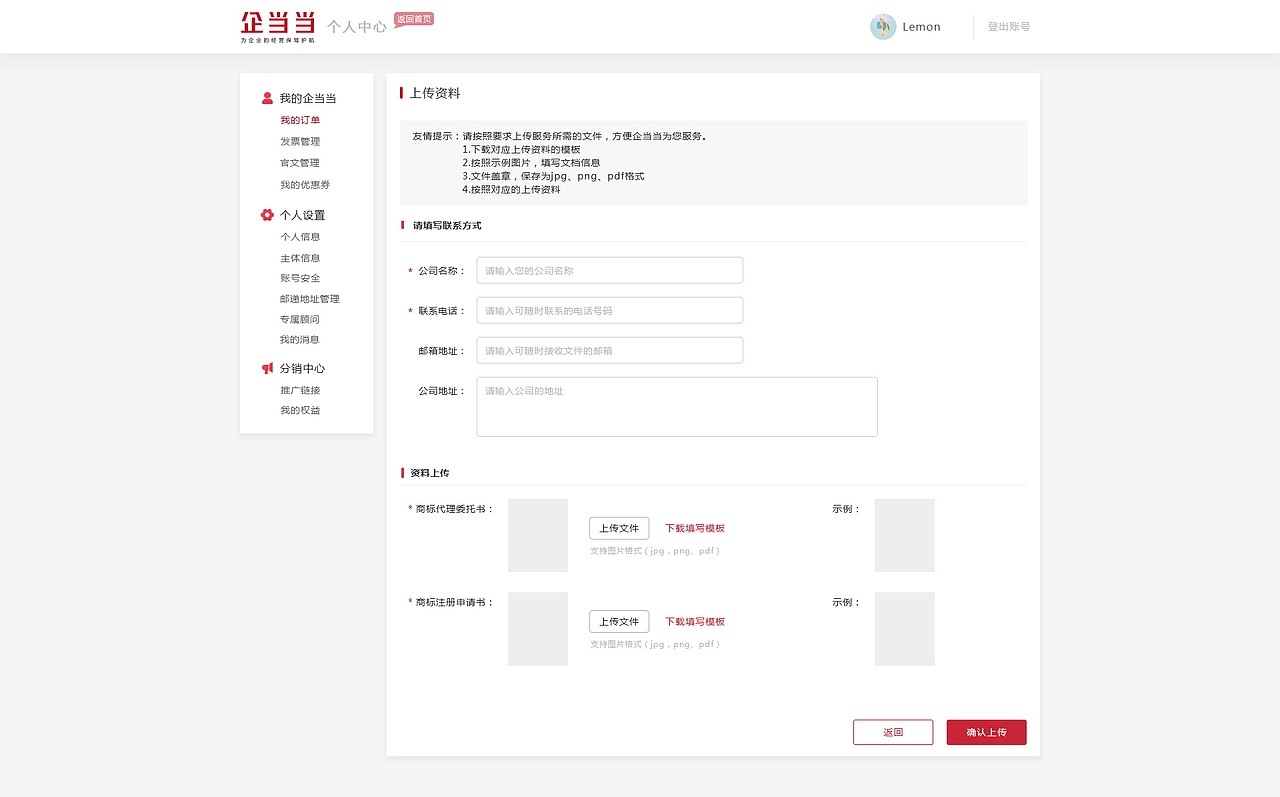Open 邮递地址管理 in sidebar

tap(310, 299)
